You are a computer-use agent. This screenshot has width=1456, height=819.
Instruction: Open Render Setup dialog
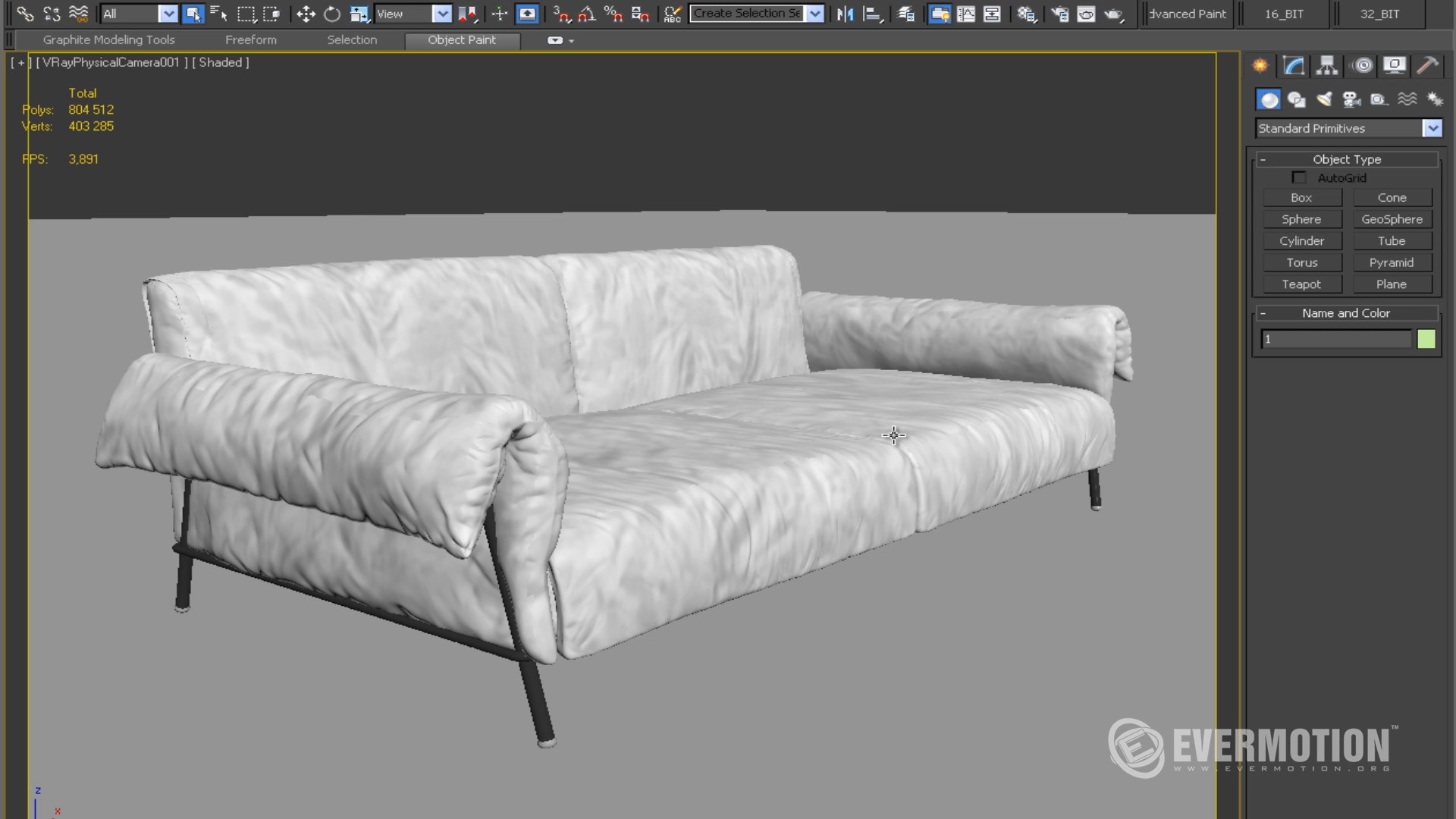[x=1059, y=14]
